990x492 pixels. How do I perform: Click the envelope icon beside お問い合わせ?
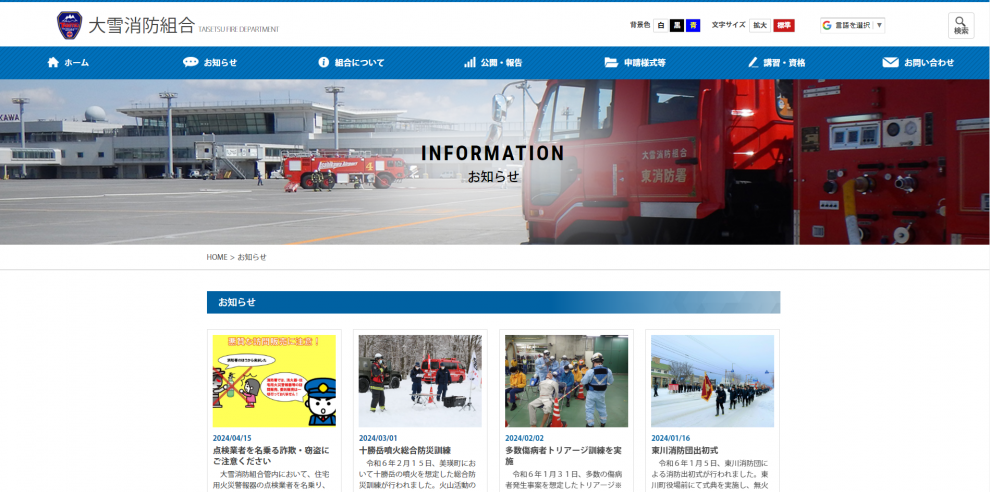(x=890, y=63)
